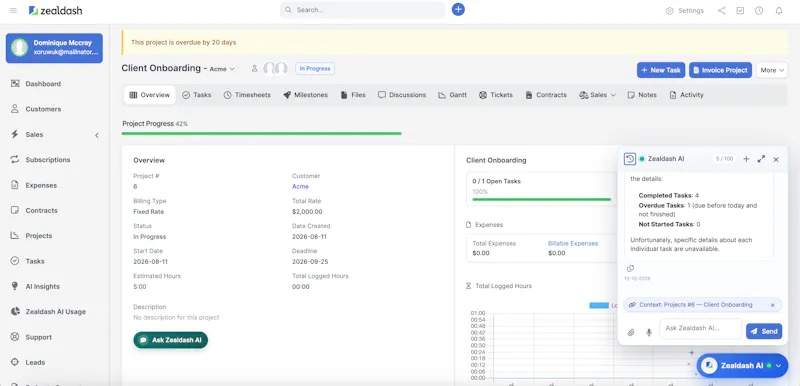Click the In Progress status badge

(x=315, y=68)
